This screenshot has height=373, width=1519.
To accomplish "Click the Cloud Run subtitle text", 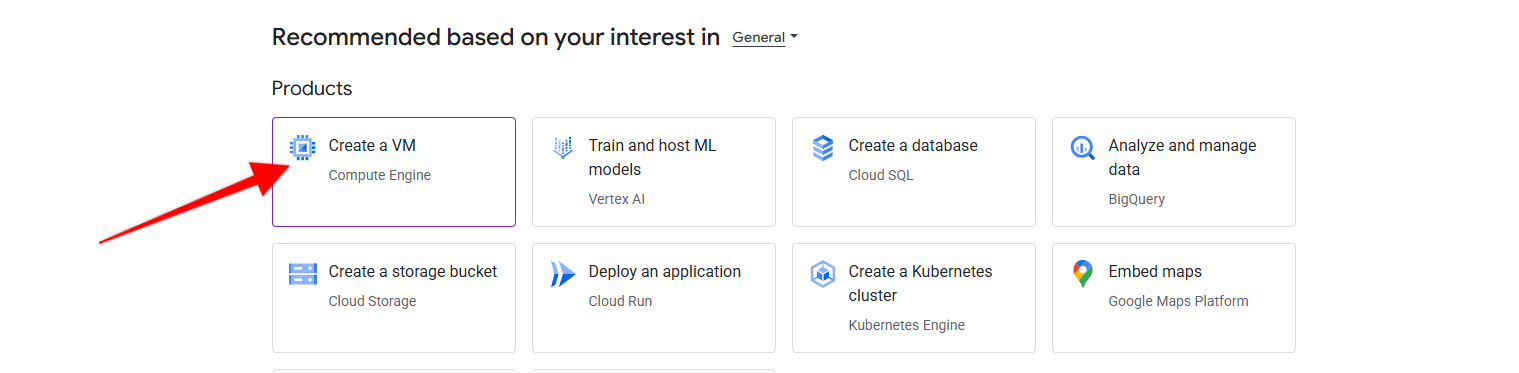I will tap(620, 301).
